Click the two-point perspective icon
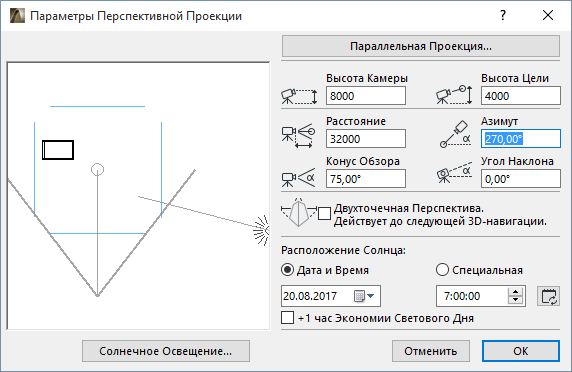Viewport: 572px width, 372px height. click(299, 213)
